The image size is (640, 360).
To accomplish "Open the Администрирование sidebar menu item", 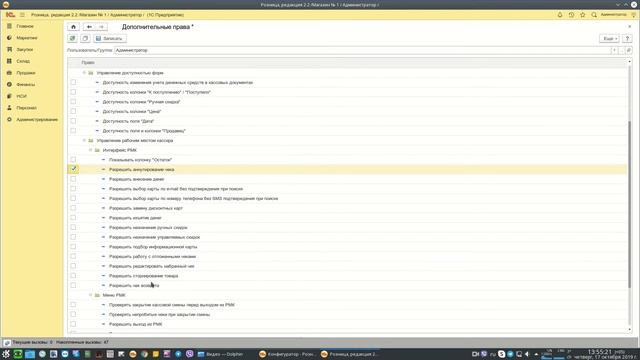I will [x=37, y=120].
